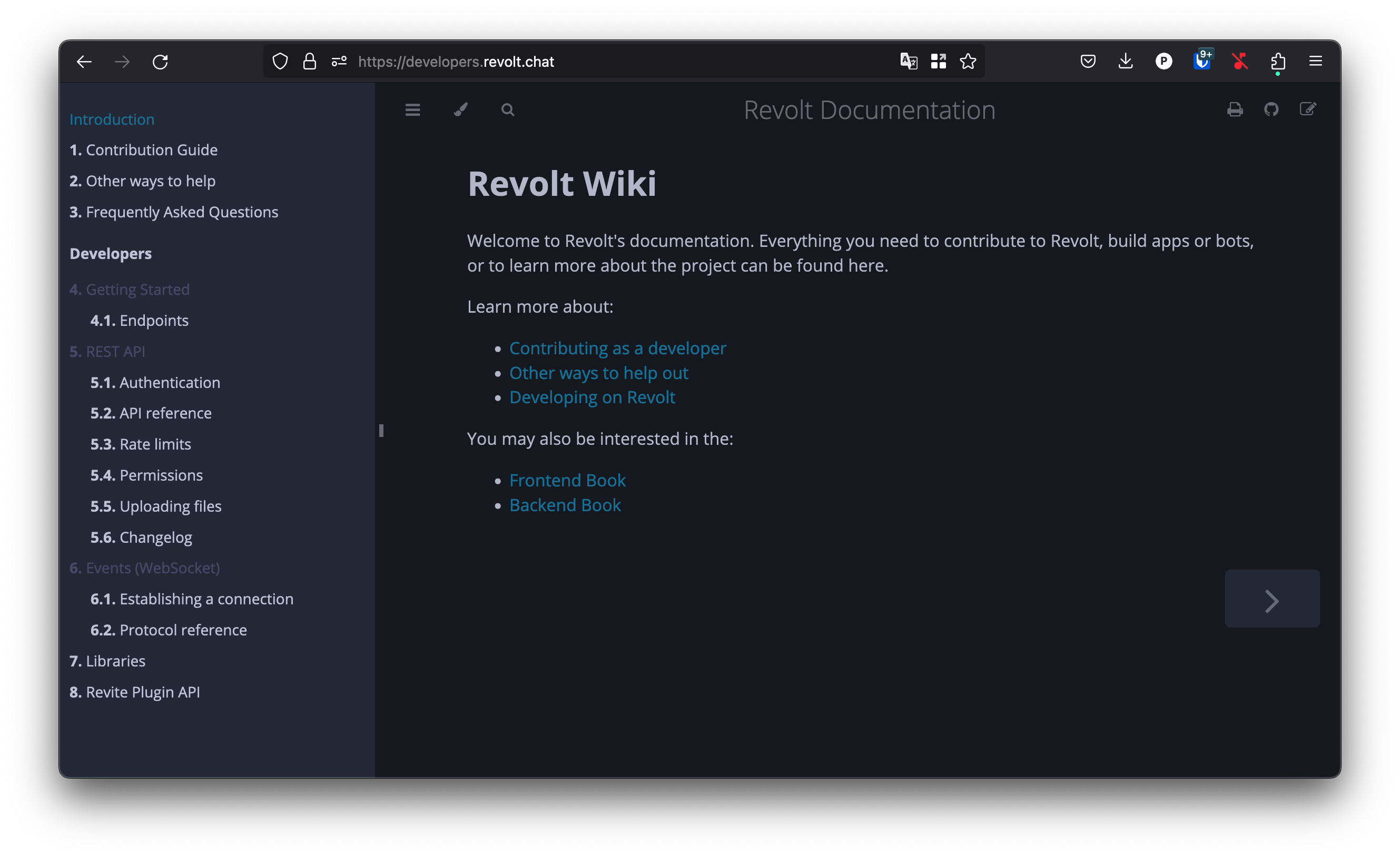1400x856 pixels.
Task: Open the theme picker paintbrush
Action: (x=460, y=110)
